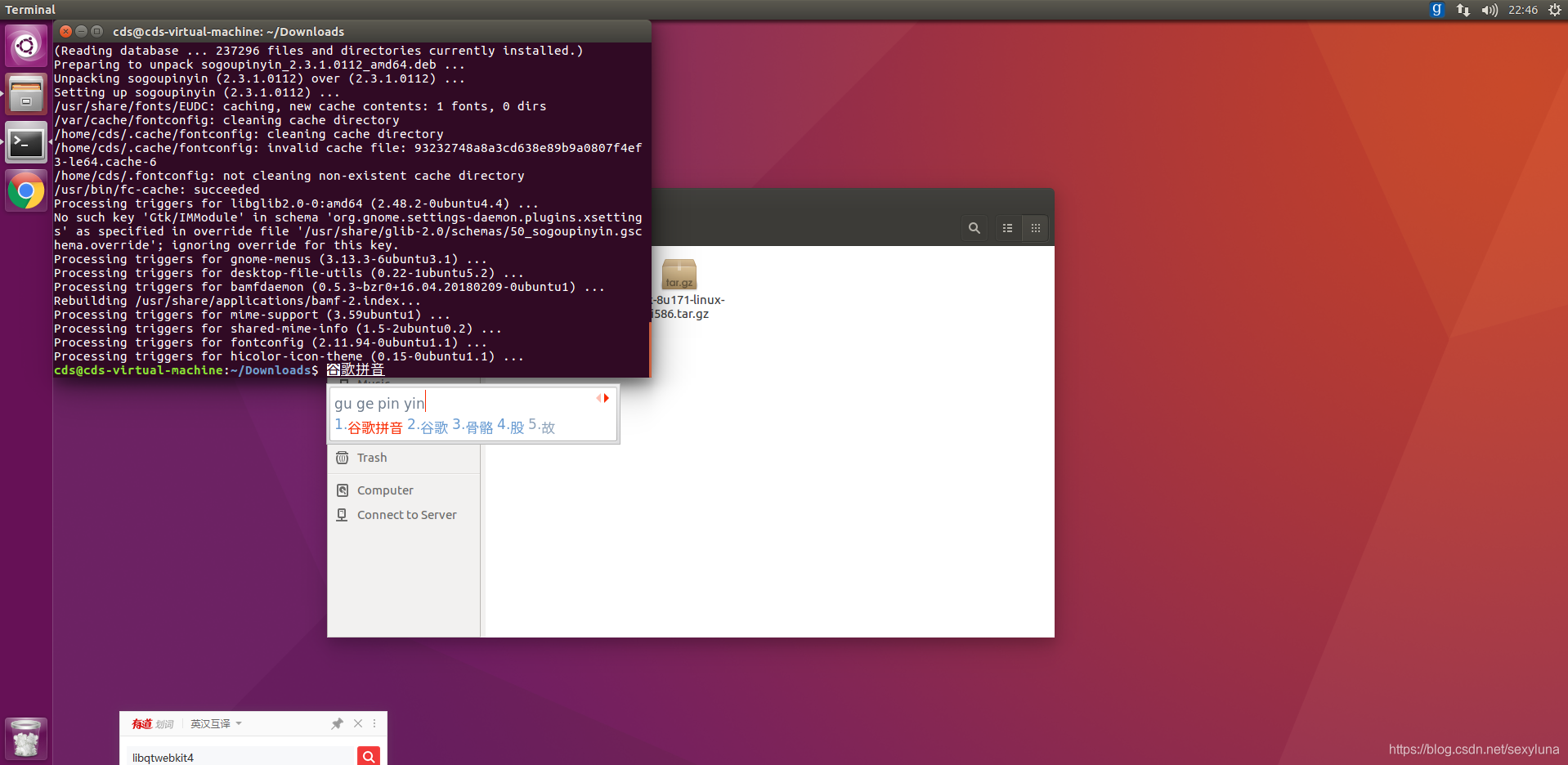Screen dimensions: 1568x765
Task: Click the clock showing 22:46
Action: (1523, 10)
